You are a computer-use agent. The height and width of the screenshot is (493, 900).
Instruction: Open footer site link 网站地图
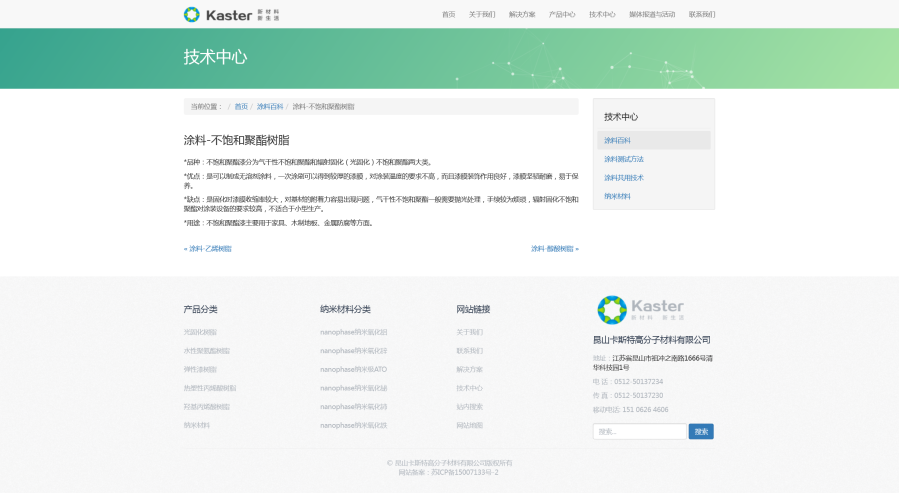(x=470, y=425)
